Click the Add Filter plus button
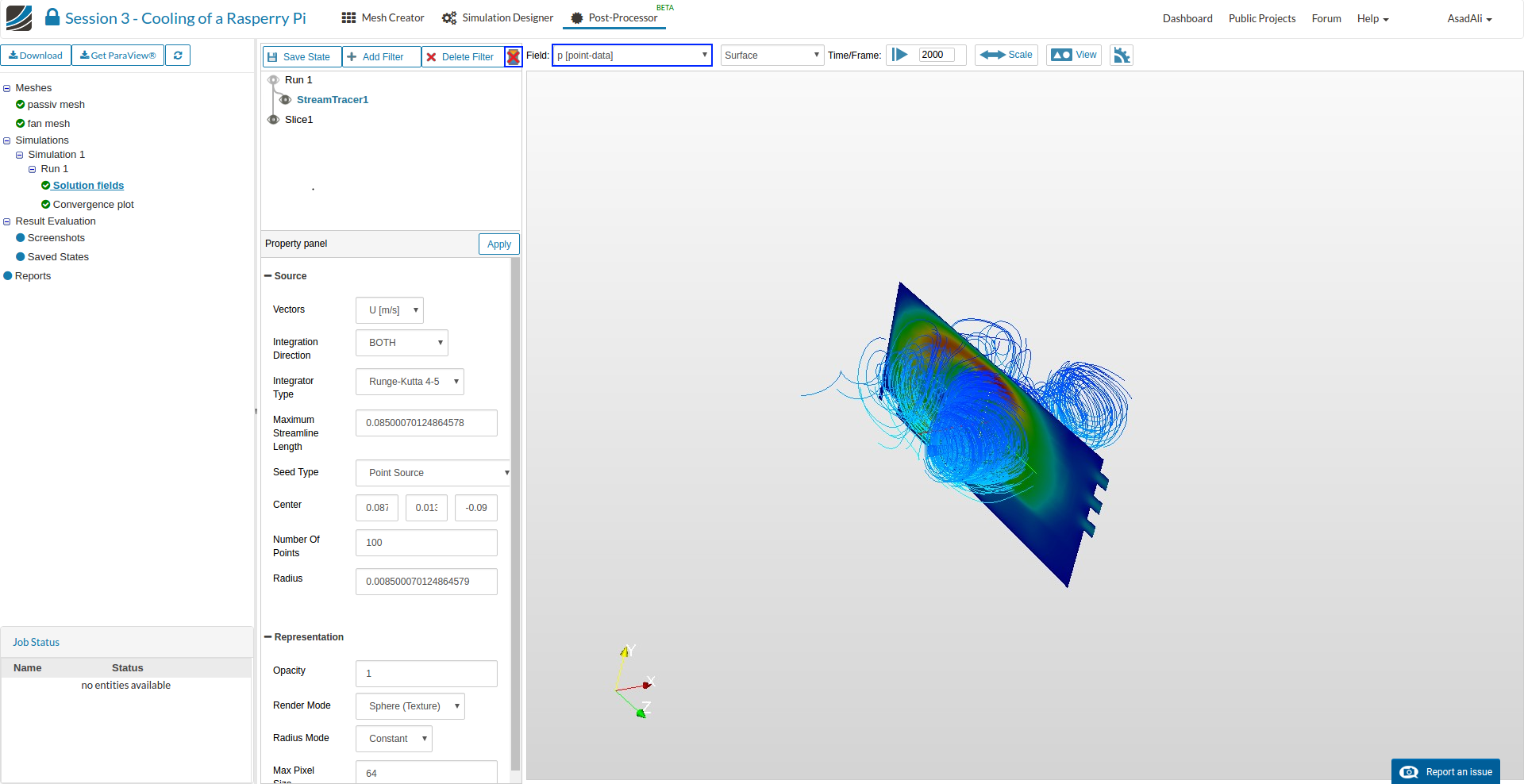1524x784 pixels. coord(381,57)
